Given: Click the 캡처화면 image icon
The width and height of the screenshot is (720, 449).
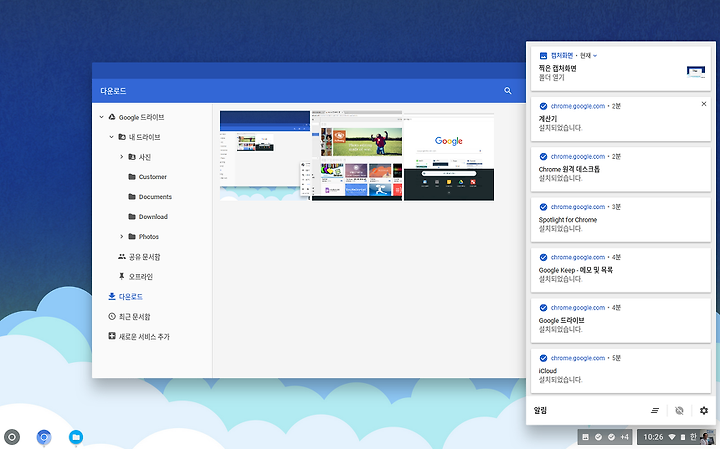Looking at the screenshot, I should [x=543, y=56].
